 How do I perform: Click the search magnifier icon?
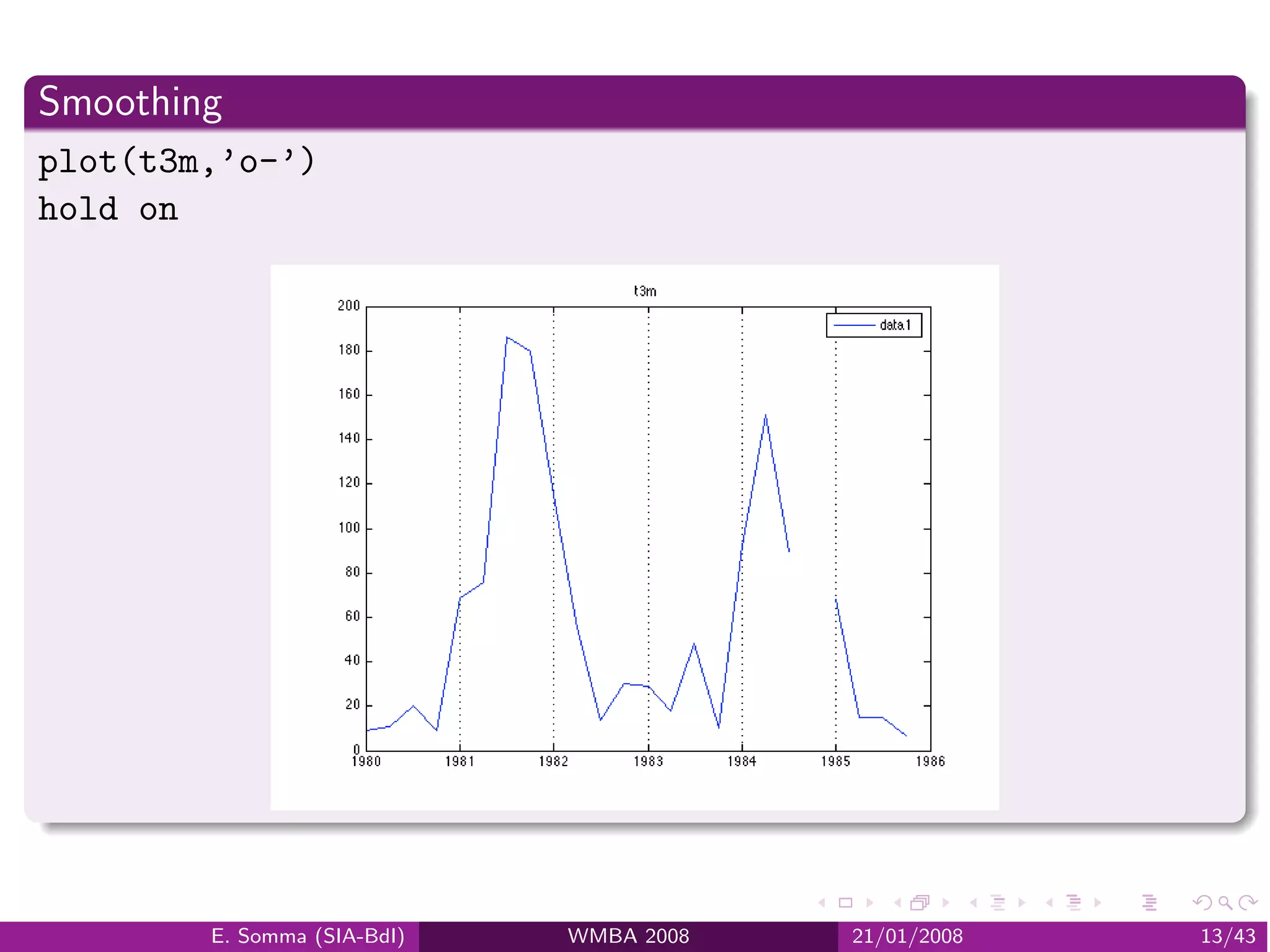coord(1225,903)
